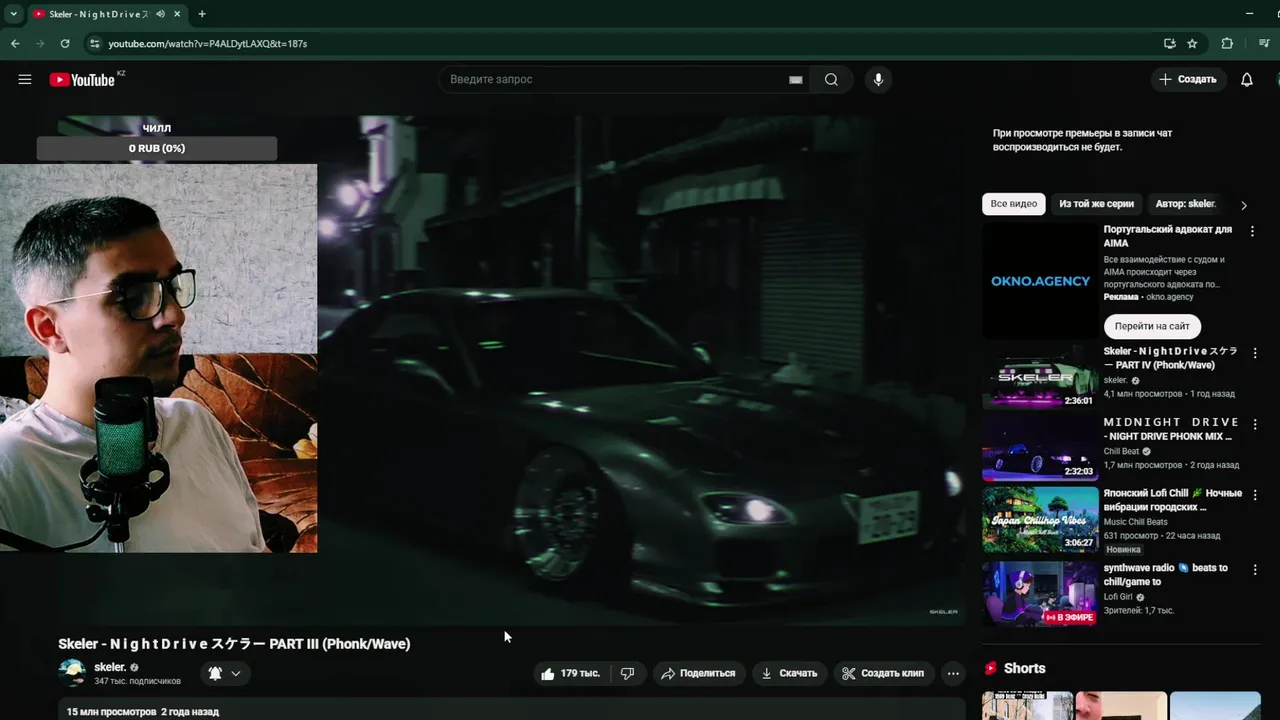
Task: Dislike the video
Action: 627,673
